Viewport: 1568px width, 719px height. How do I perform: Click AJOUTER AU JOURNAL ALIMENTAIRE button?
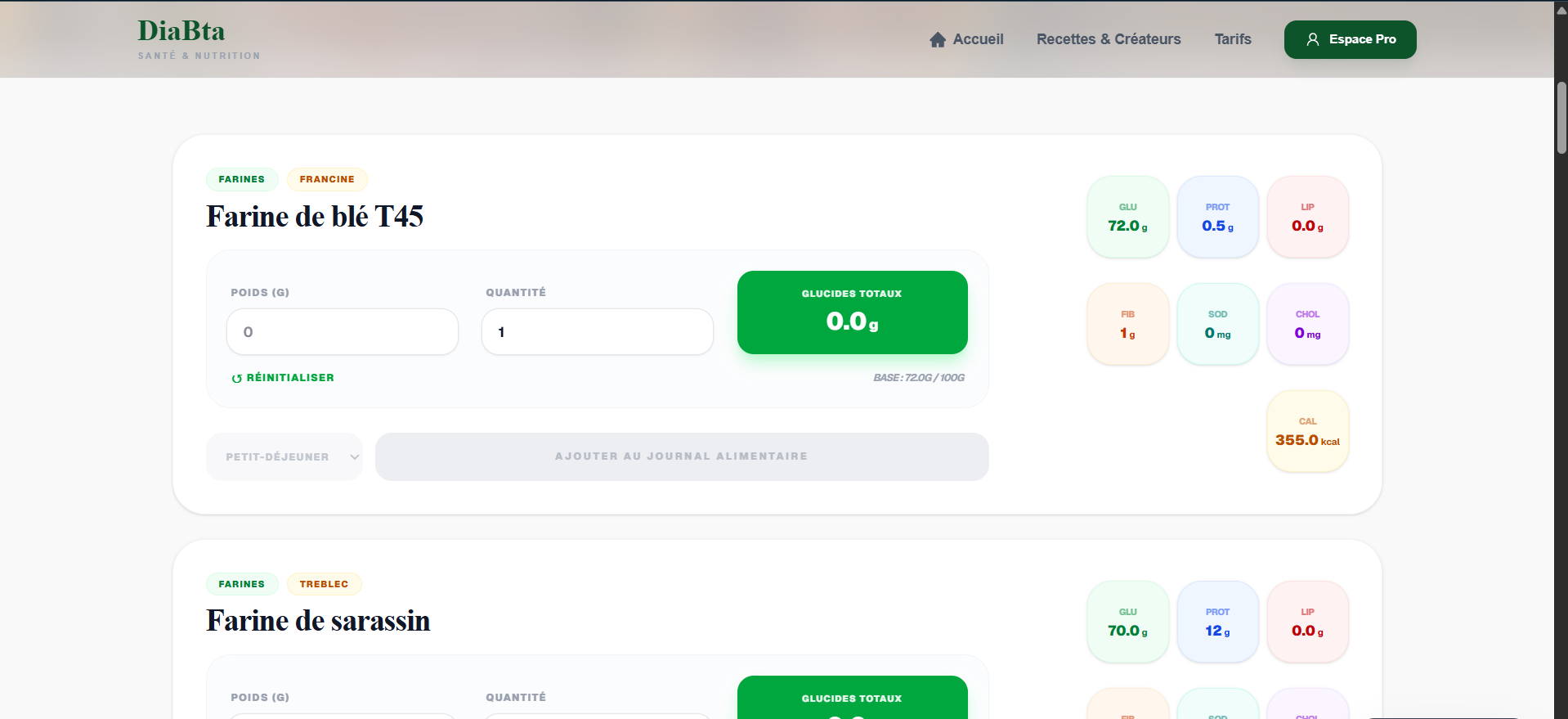click(681, 456)
